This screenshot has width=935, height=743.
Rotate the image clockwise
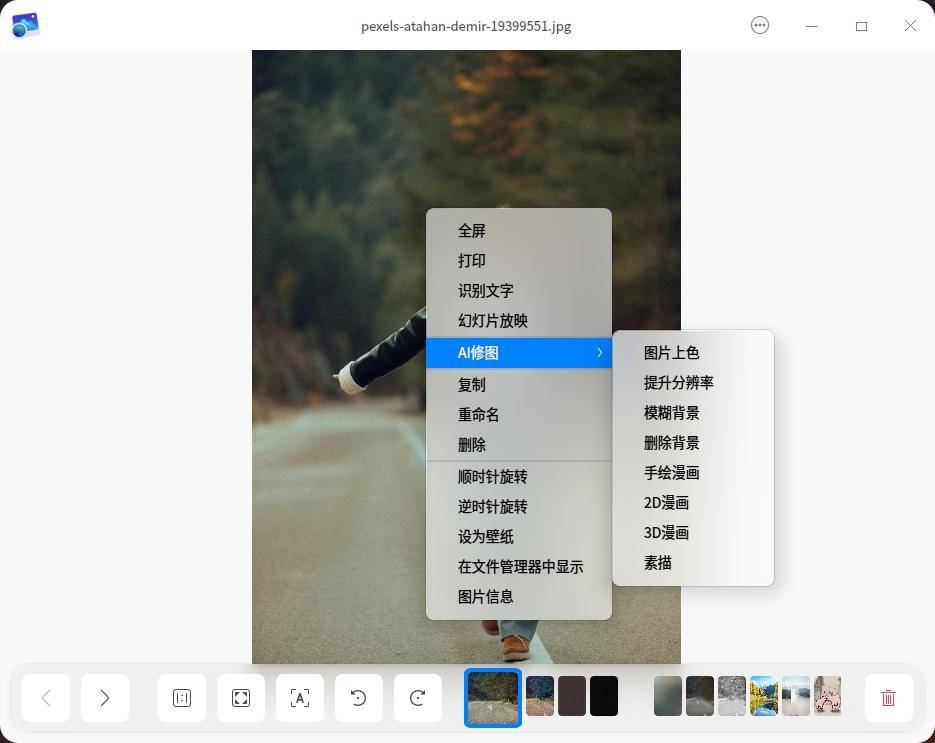pyautogui.click(x=417, y=698)
